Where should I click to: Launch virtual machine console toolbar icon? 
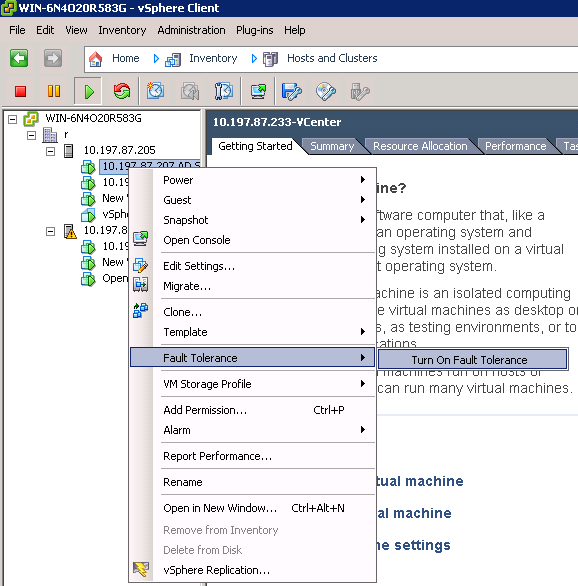(258, 91)
